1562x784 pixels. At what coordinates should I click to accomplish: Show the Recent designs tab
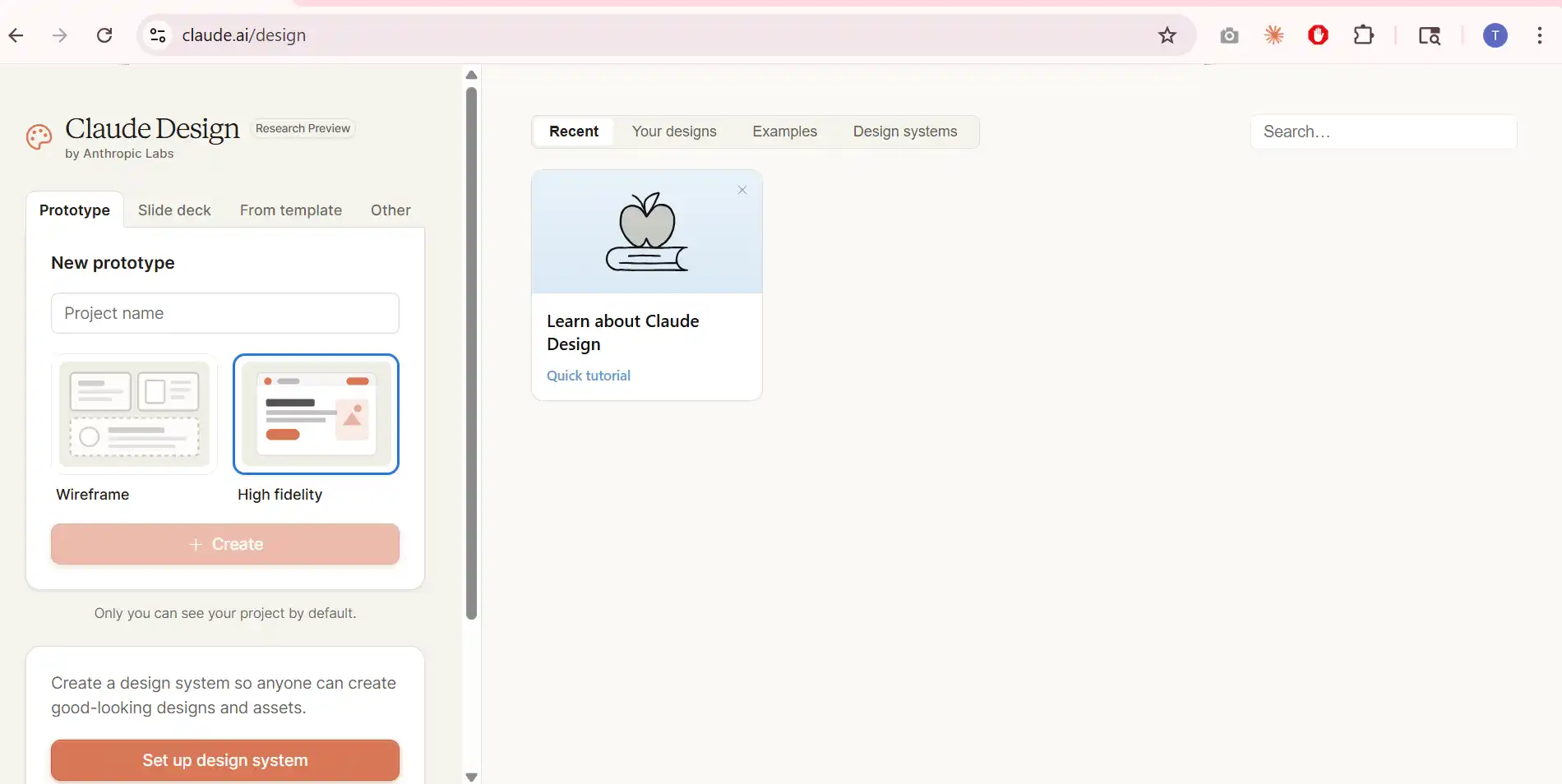[574, 131]
